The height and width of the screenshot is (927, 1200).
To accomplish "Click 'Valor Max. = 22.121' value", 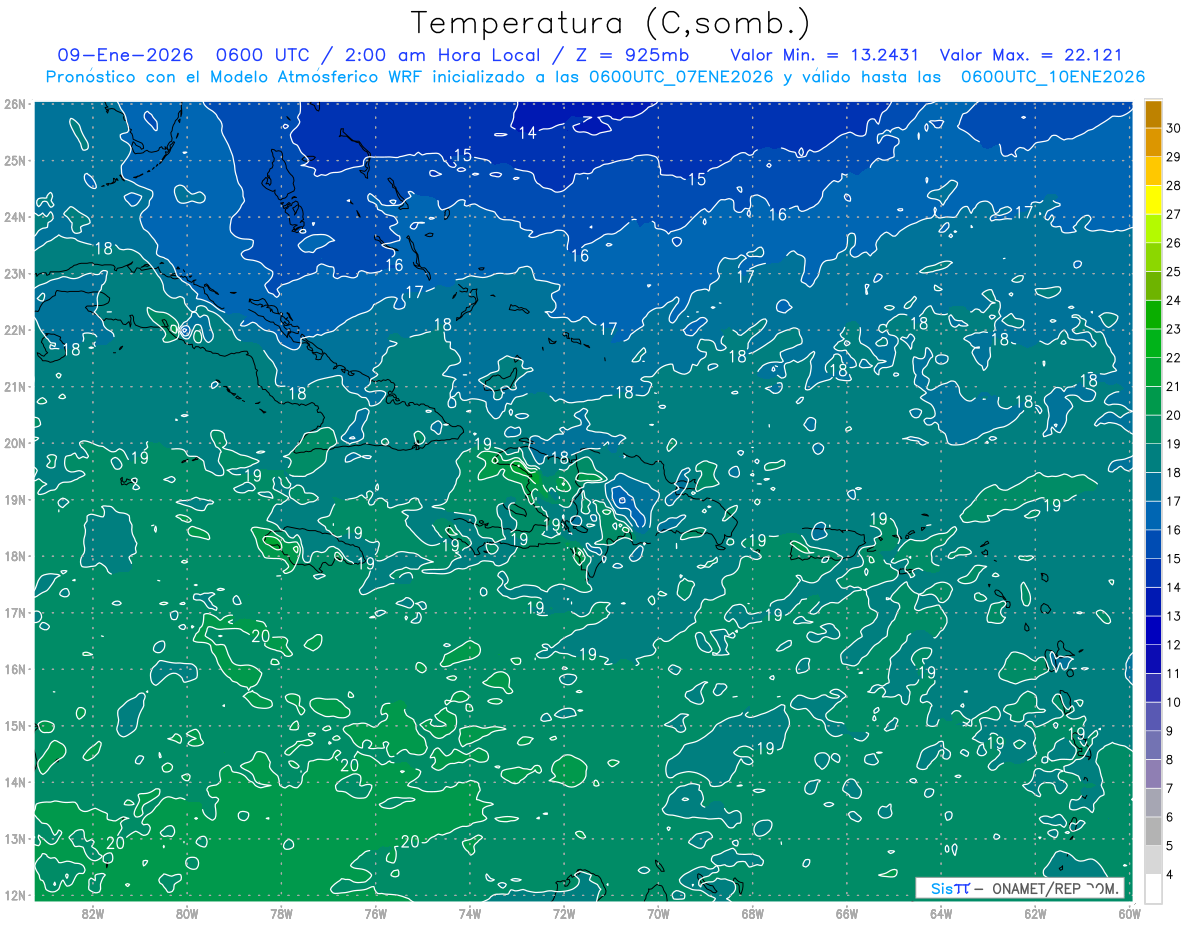I will (x=1031, y=56).
